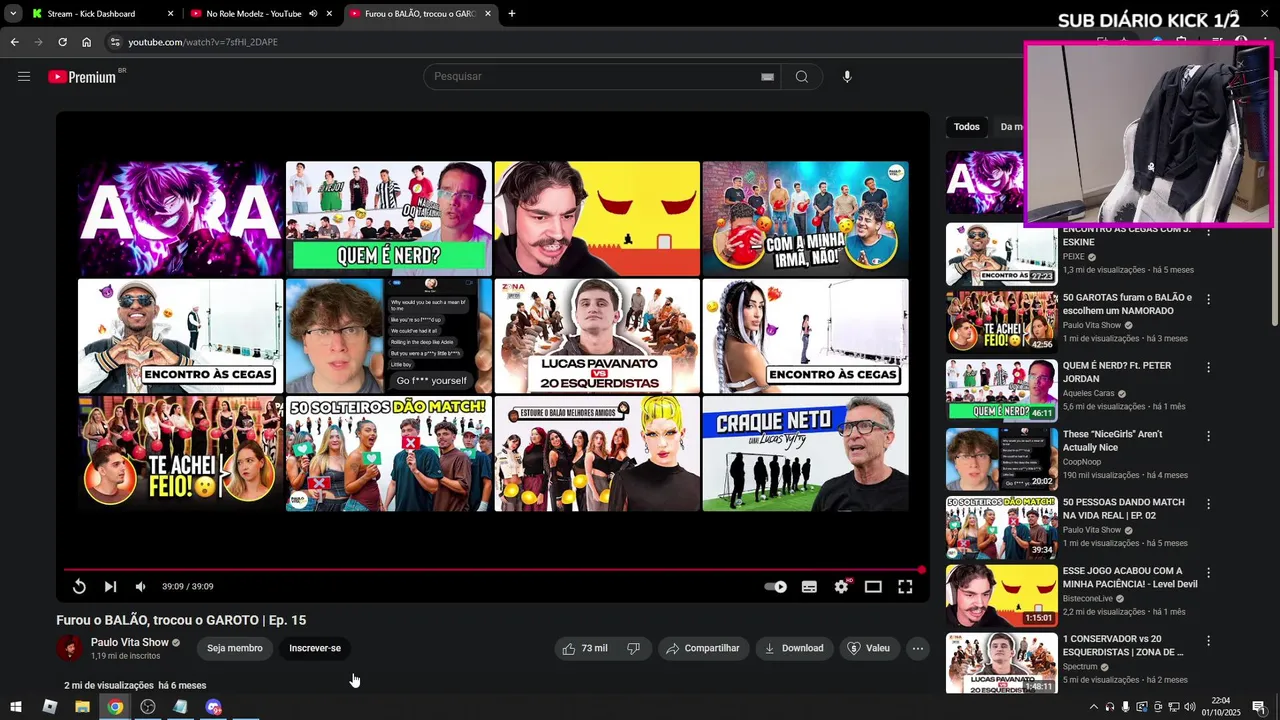Select the Todos filter chip
Viewport: 1280px width, 720px height.
coord(966,127)
